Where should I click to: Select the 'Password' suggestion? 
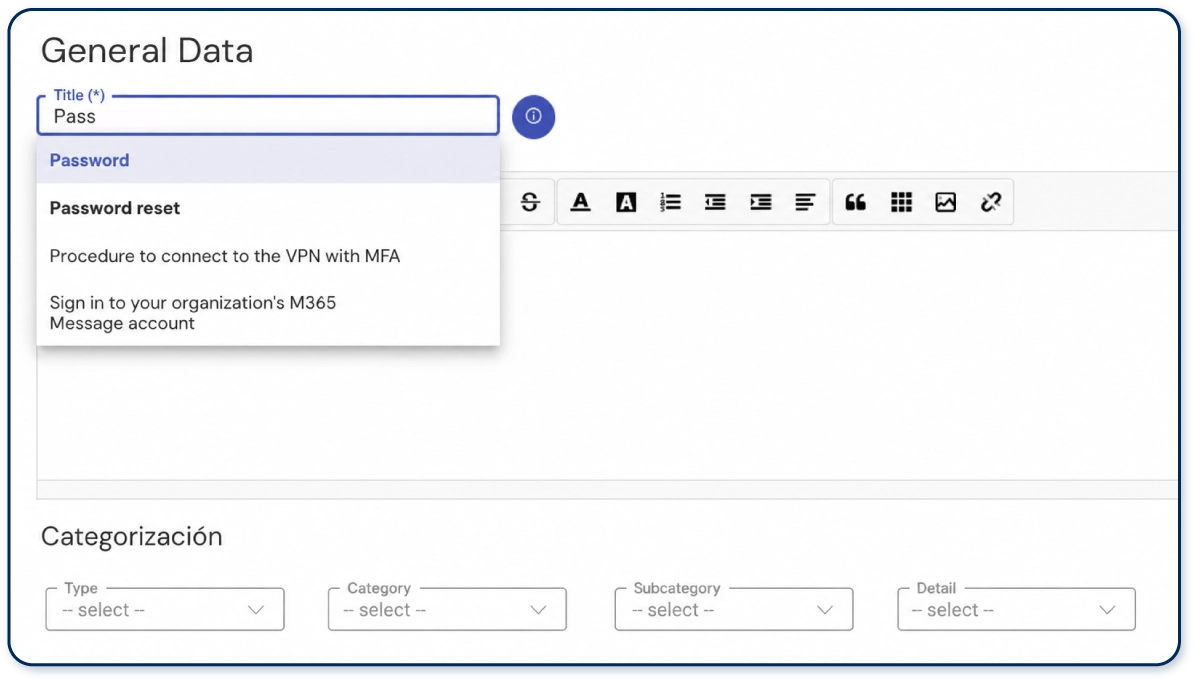point(268,160)
